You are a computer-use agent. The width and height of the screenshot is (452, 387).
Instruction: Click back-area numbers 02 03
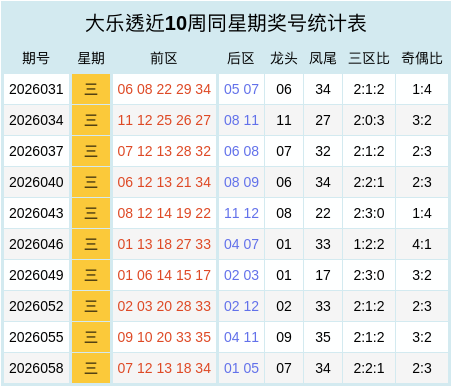pos(241,275)
